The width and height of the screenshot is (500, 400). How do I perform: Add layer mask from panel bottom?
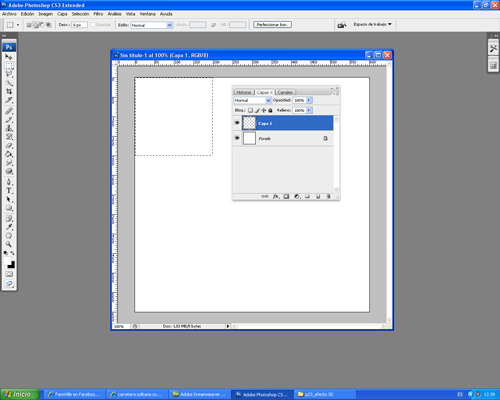(x=286, y=197)
